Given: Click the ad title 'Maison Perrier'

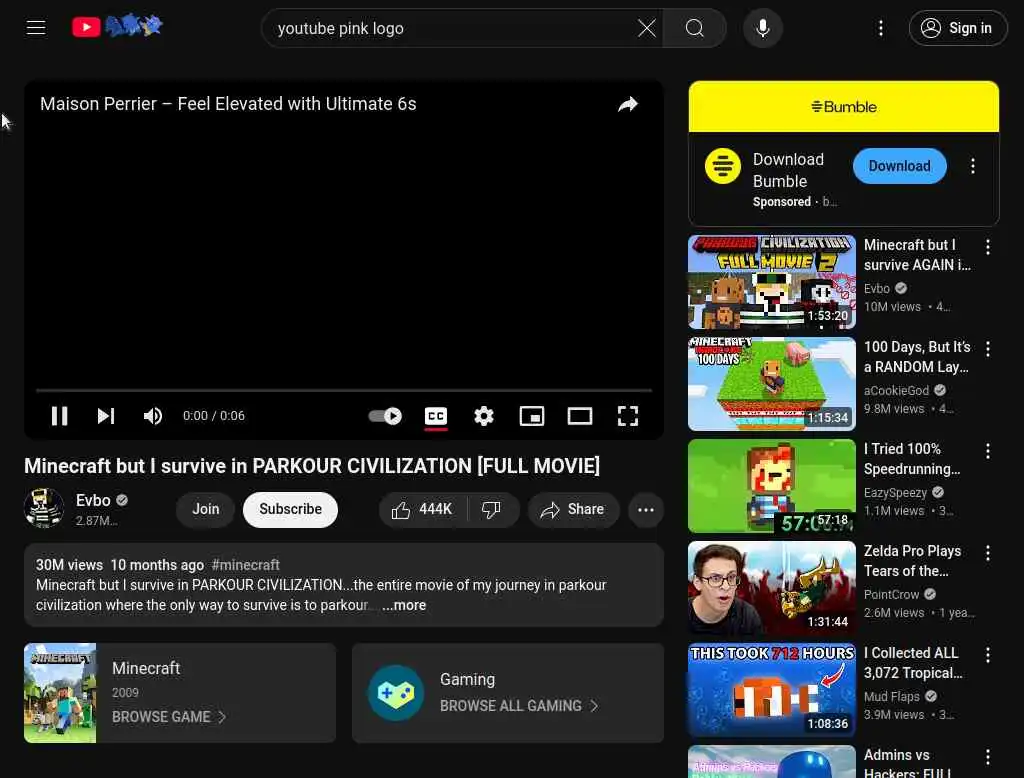Looking at the screenshot, I should coord(228,104).
